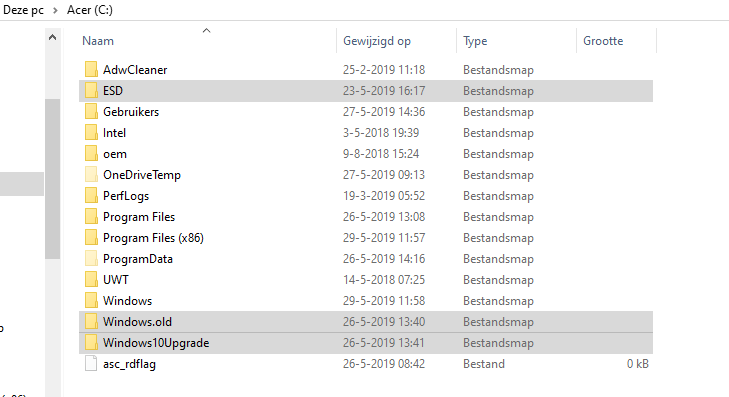729x397 pixels.
Task: Click the navigation pane scroll up arrow
Action: [53, 37]
